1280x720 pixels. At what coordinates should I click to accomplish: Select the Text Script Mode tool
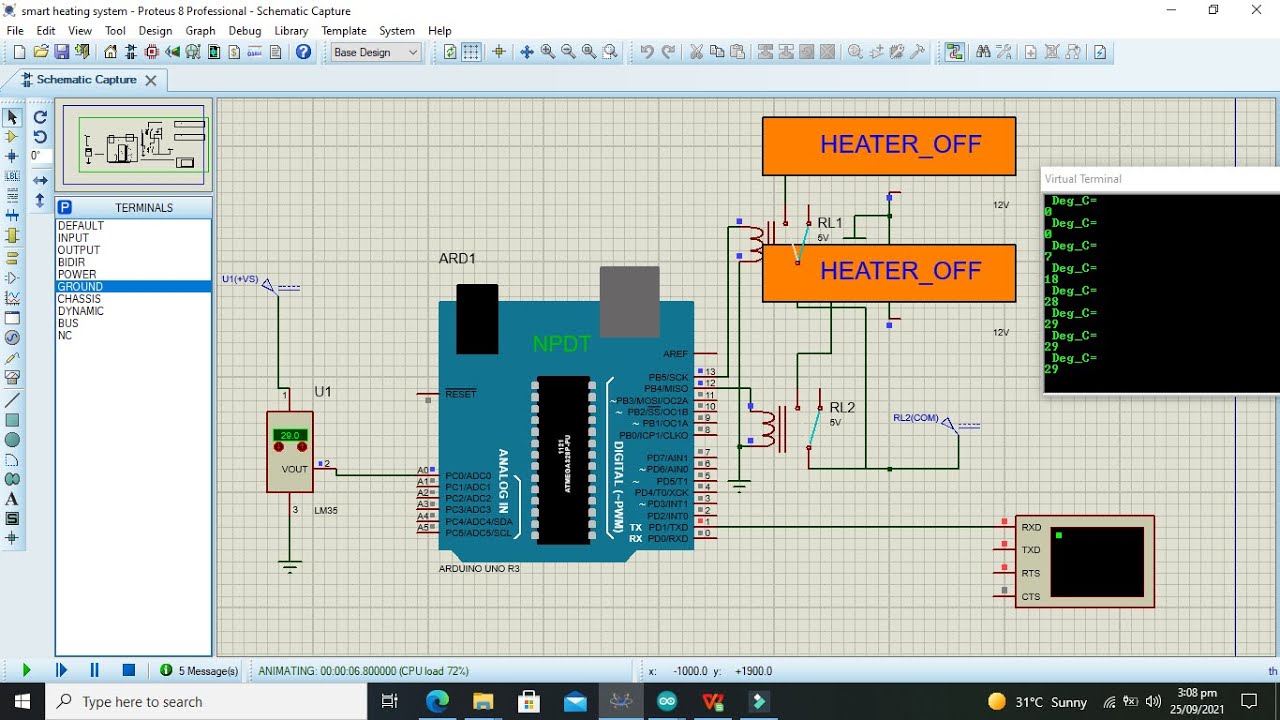(12, 195)
